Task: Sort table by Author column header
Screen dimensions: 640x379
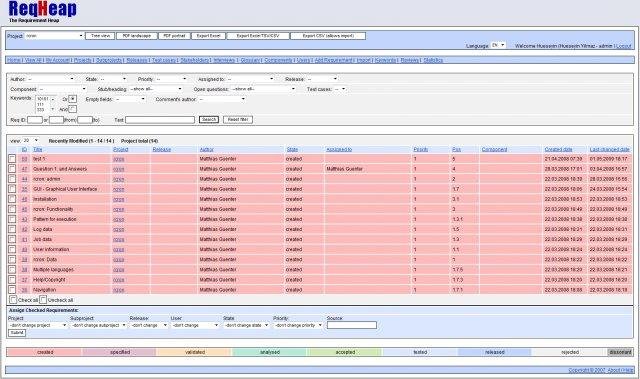Action: 207,150
